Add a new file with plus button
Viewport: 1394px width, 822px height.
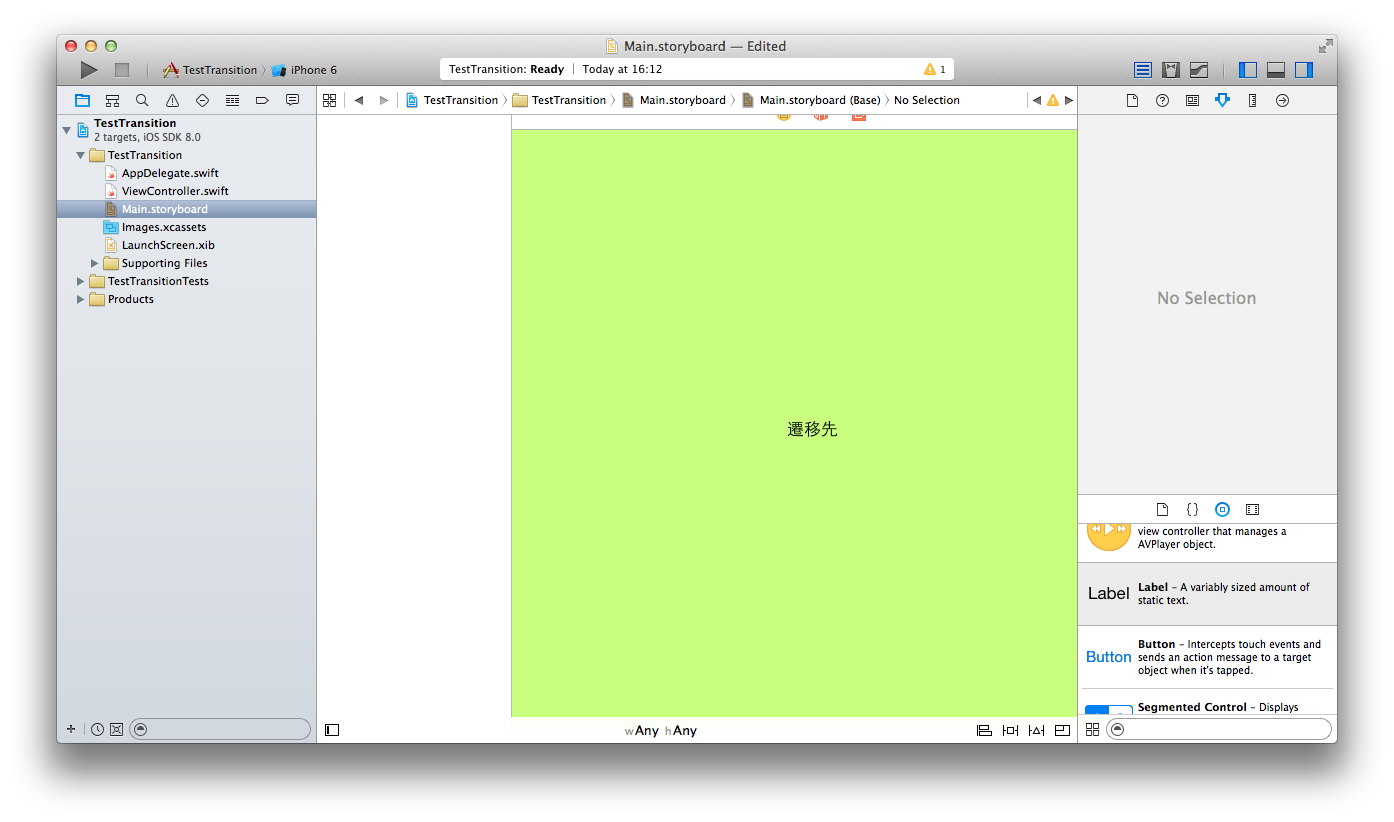(x=71, y=729)
